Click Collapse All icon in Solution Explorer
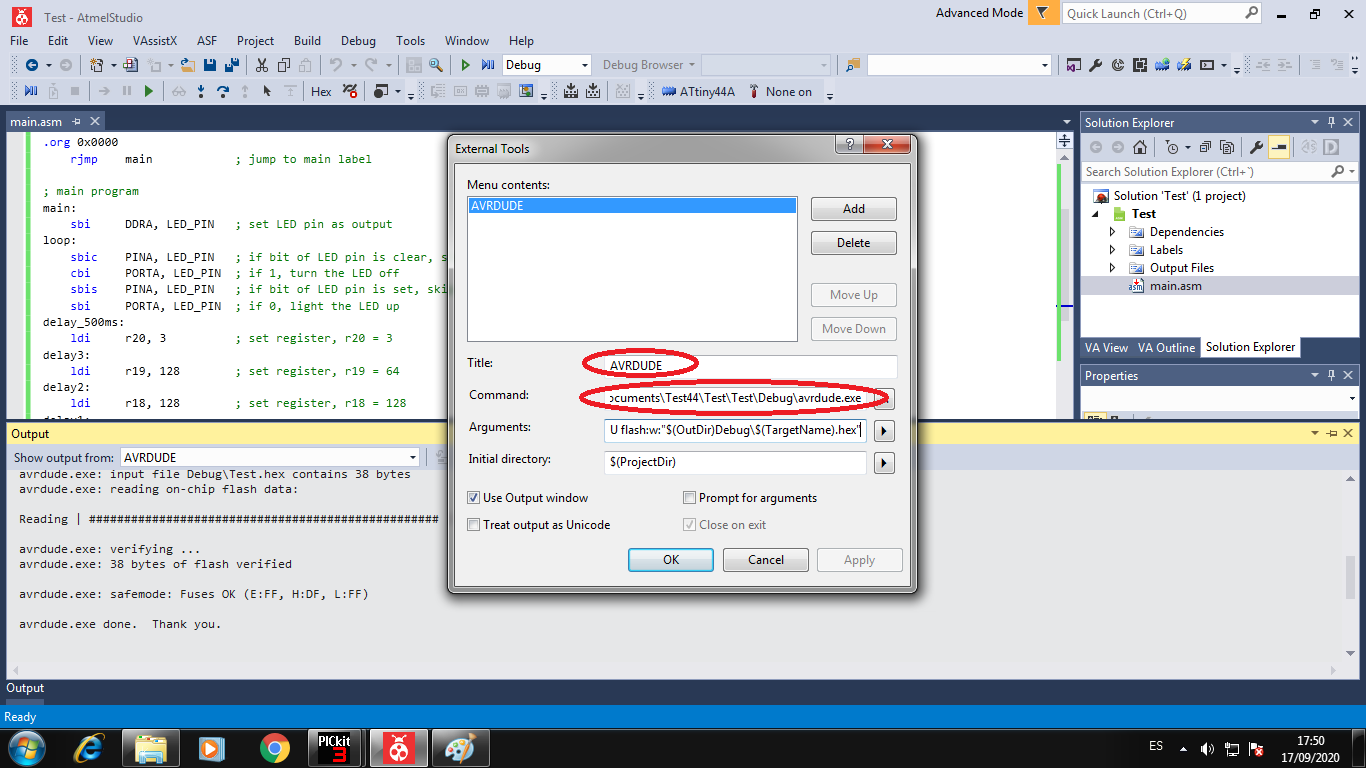This screenshot has height=768, width=1366. point(1206,147)
